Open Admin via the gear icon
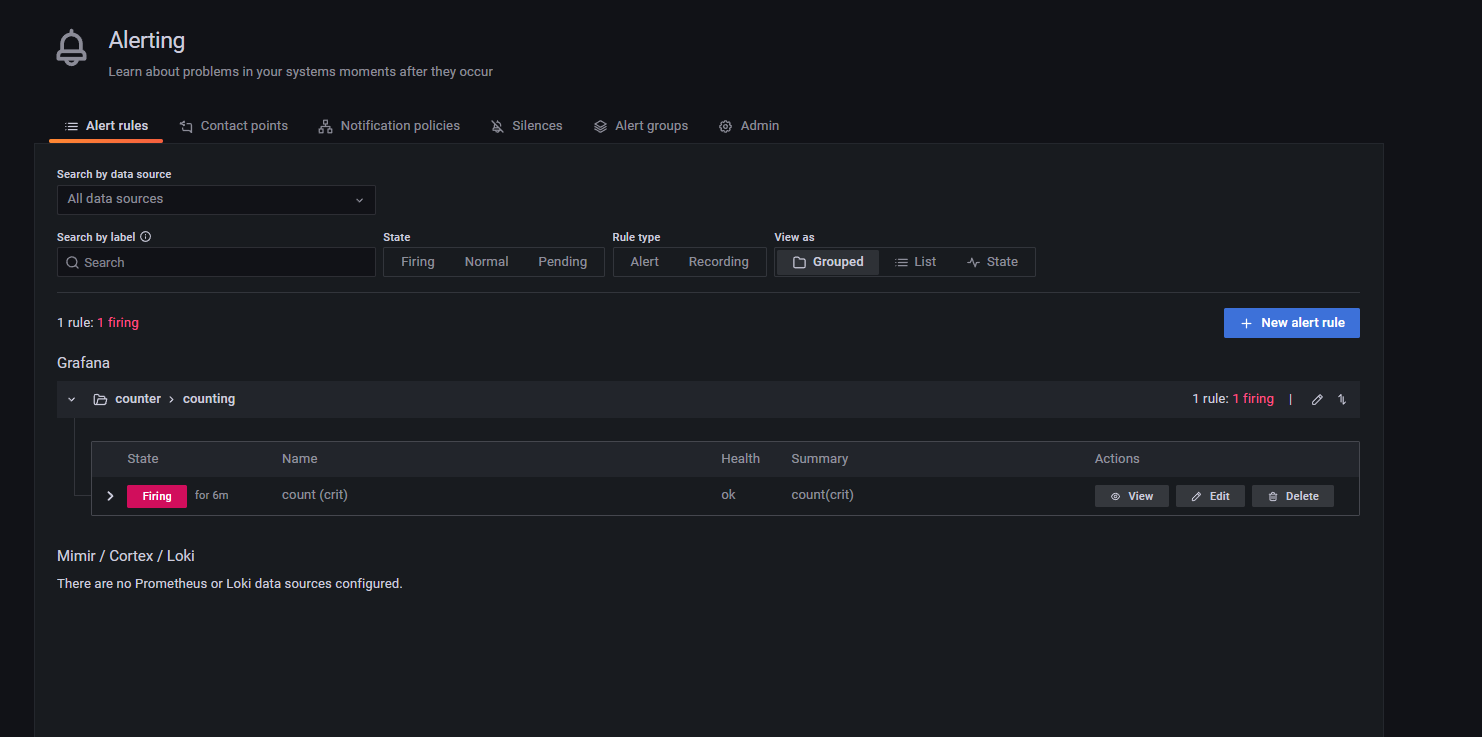 [725, 125]
